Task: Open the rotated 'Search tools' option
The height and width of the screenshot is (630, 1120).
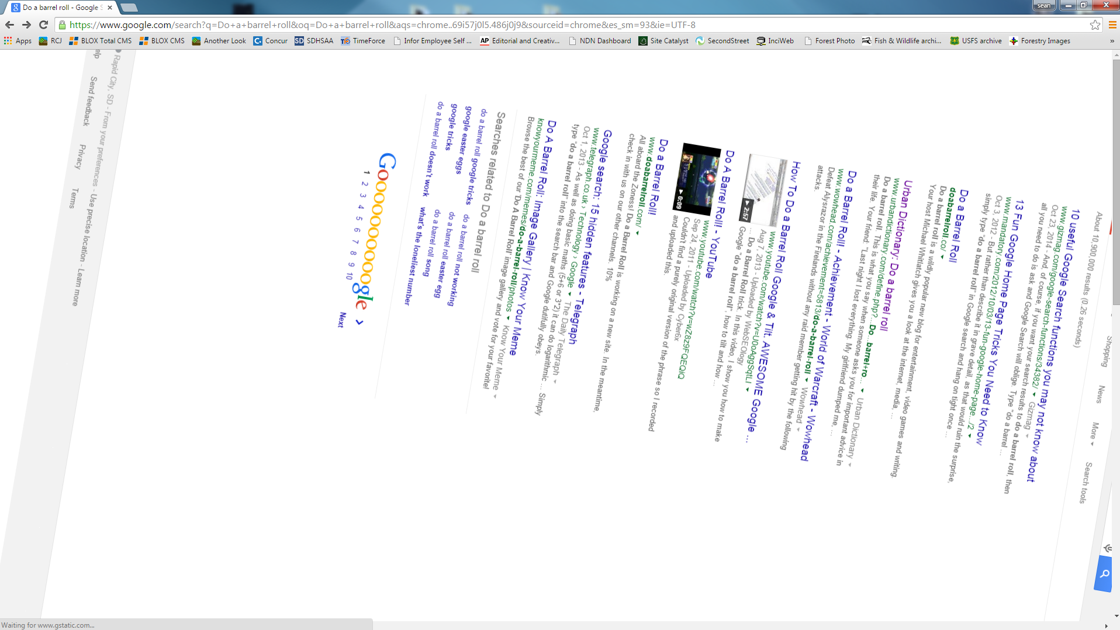Action: 1085,482
